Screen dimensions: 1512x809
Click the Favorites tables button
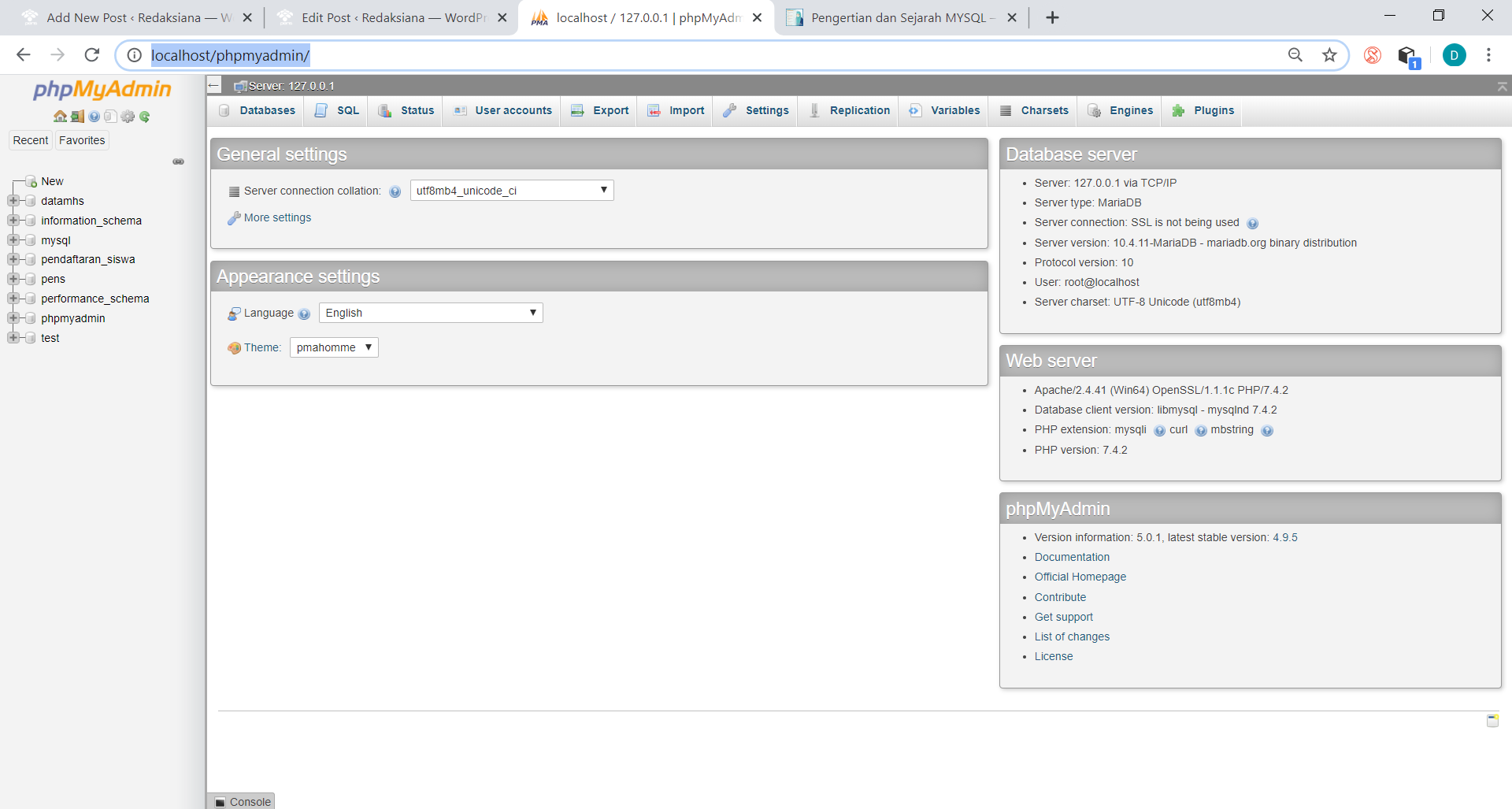82,140
